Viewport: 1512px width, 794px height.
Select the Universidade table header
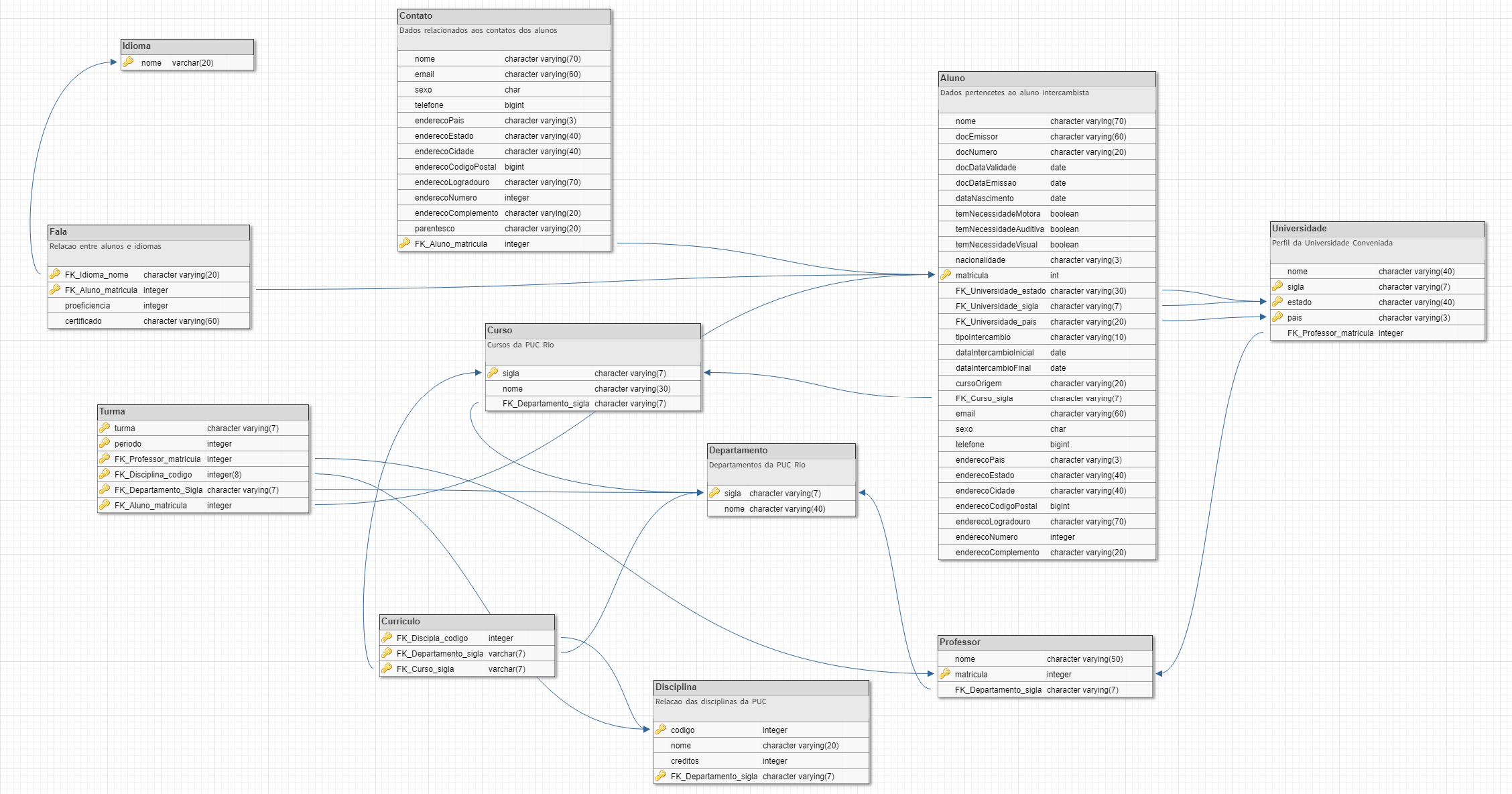pyautogui.click(x=1377, y=229)
